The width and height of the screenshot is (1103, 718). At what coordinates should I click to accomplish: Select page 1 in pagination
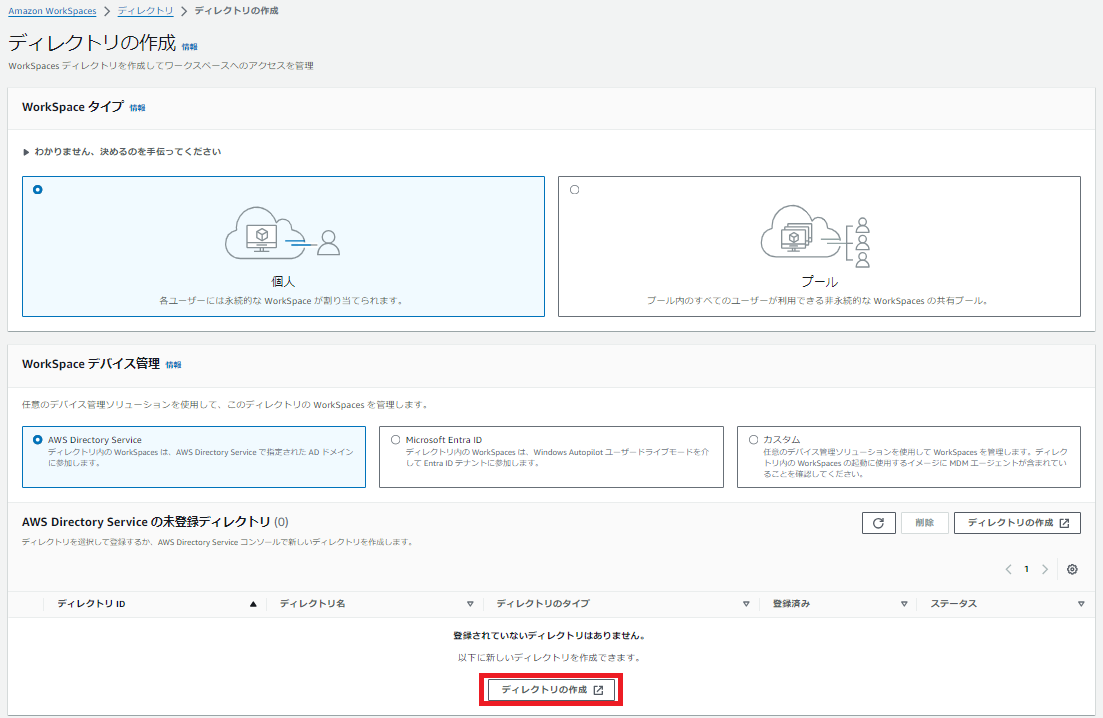tap(1026, 570)
